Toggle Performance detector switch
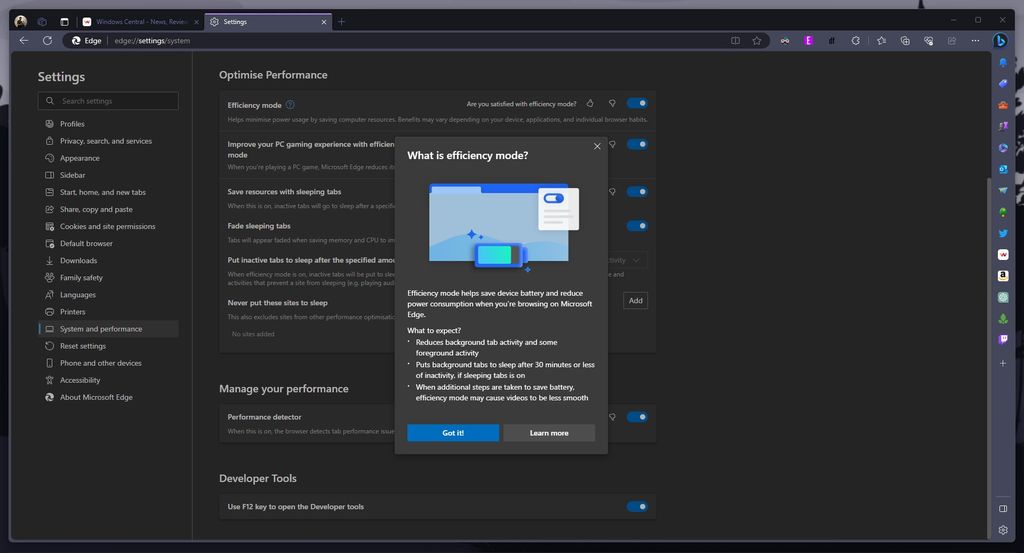This screenshot has width=1024, height=553. point(637,417)
